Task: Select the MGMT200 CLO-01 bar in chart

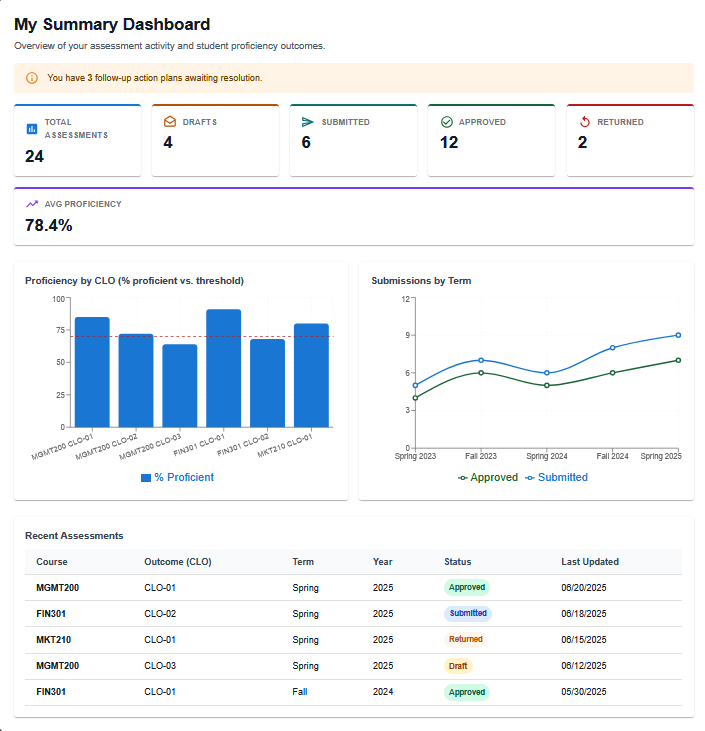Action: [x=92, y=372]
